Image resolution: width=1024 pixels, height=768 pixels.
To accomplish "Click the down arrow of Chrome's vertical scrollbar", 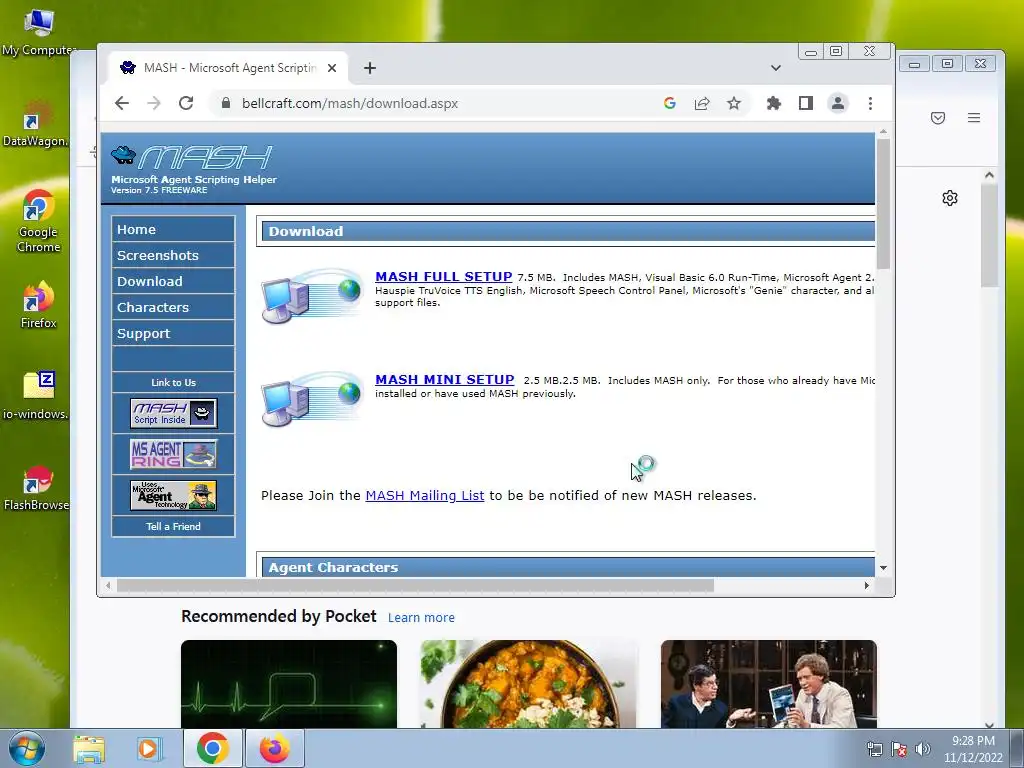I will [883, 568].
